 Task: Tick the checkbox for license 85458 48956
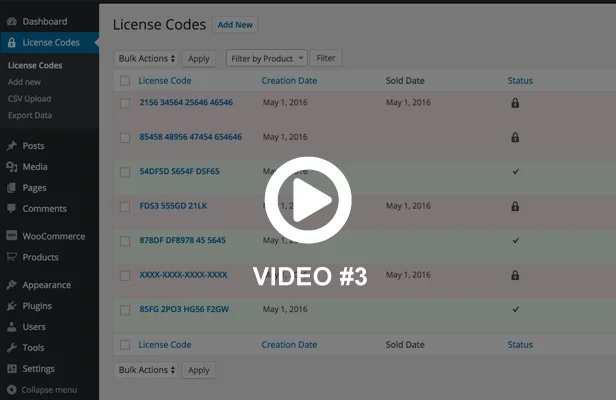coord(125,137)
